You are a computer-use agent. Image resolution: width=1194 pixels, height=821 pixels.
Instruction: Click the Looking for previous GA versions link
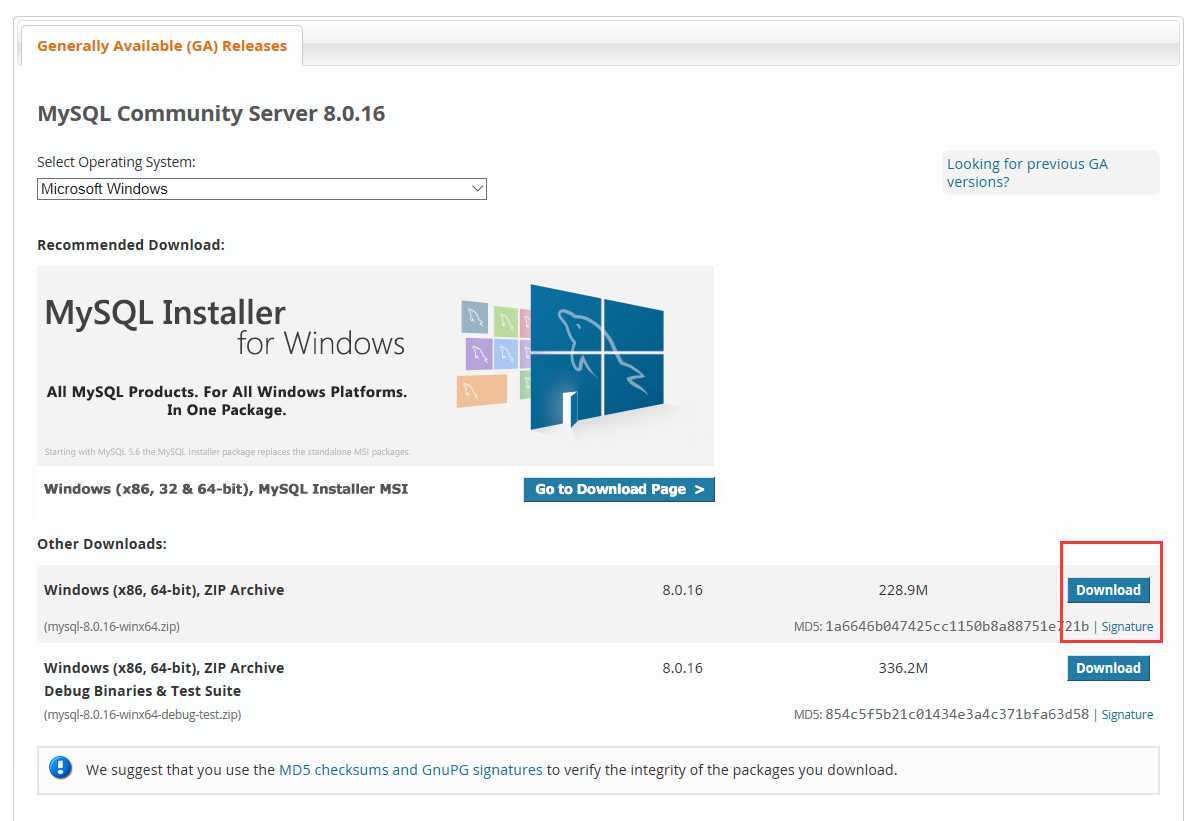(1026, 173)
